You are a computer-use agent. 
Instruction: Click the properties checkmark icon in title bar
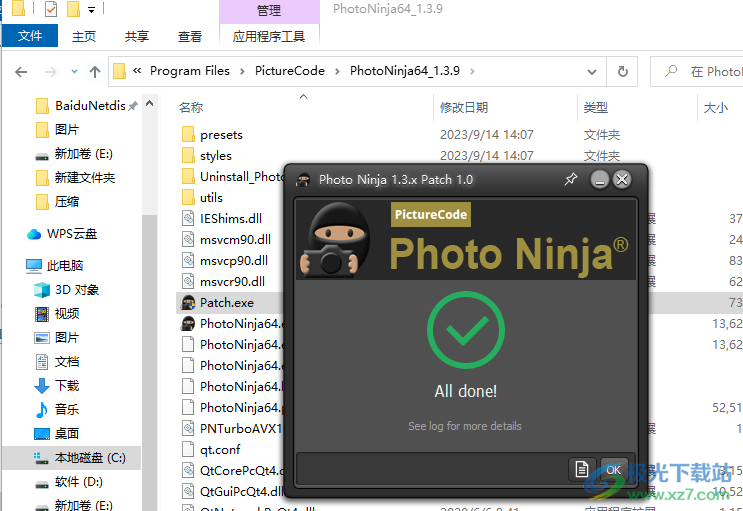(51, 9)
